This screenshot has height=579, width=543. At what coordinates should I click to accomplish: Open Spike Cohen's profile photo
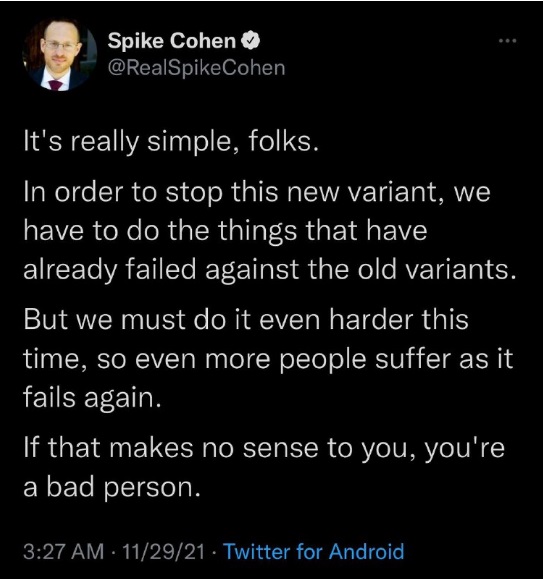59,54
